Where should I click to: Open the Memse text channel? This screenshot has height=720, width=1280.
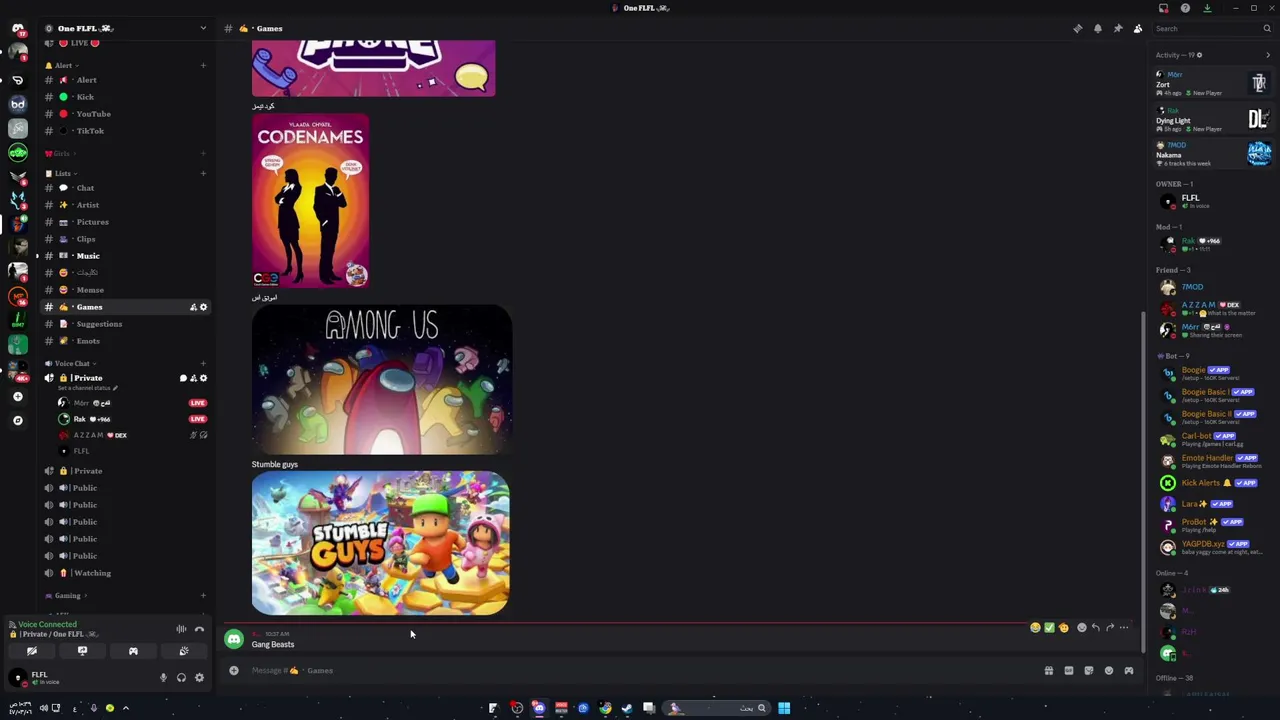[x=125, y=290]
